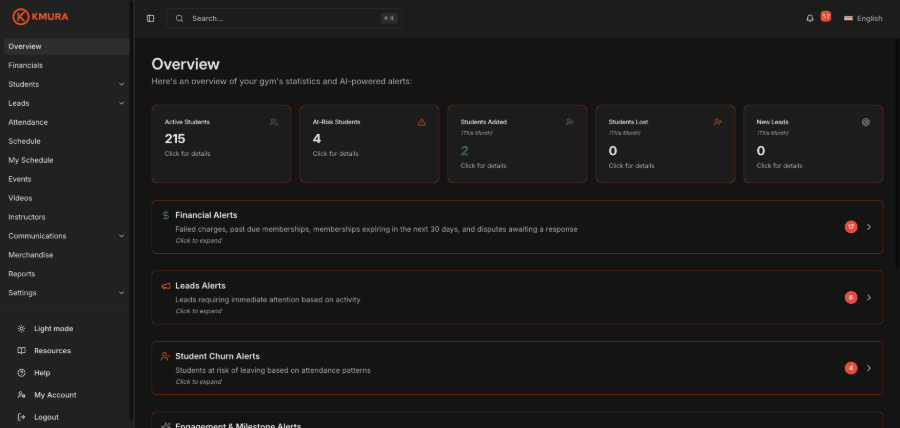Open the English language selector
This screenshot has width=900, height=428.
(863, 18)
